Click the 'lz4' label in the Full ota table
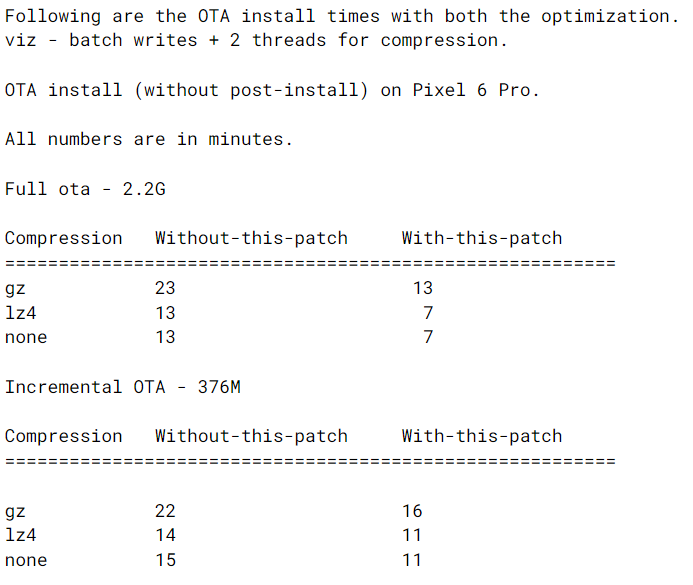 [x=20, y=313]
